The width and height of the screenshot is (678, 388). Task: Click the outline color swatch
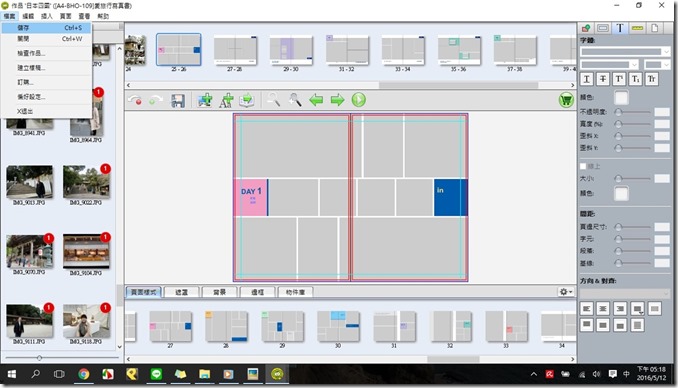[621, 193]
